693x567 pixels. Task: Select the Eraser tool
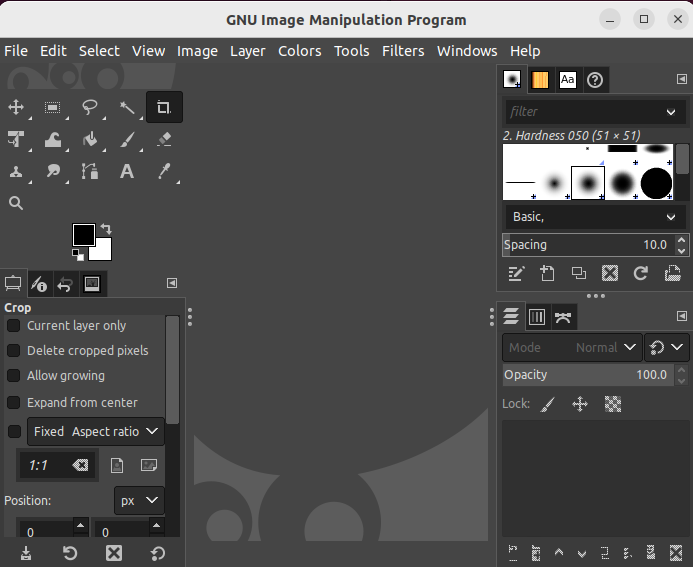tap(164, 140)
